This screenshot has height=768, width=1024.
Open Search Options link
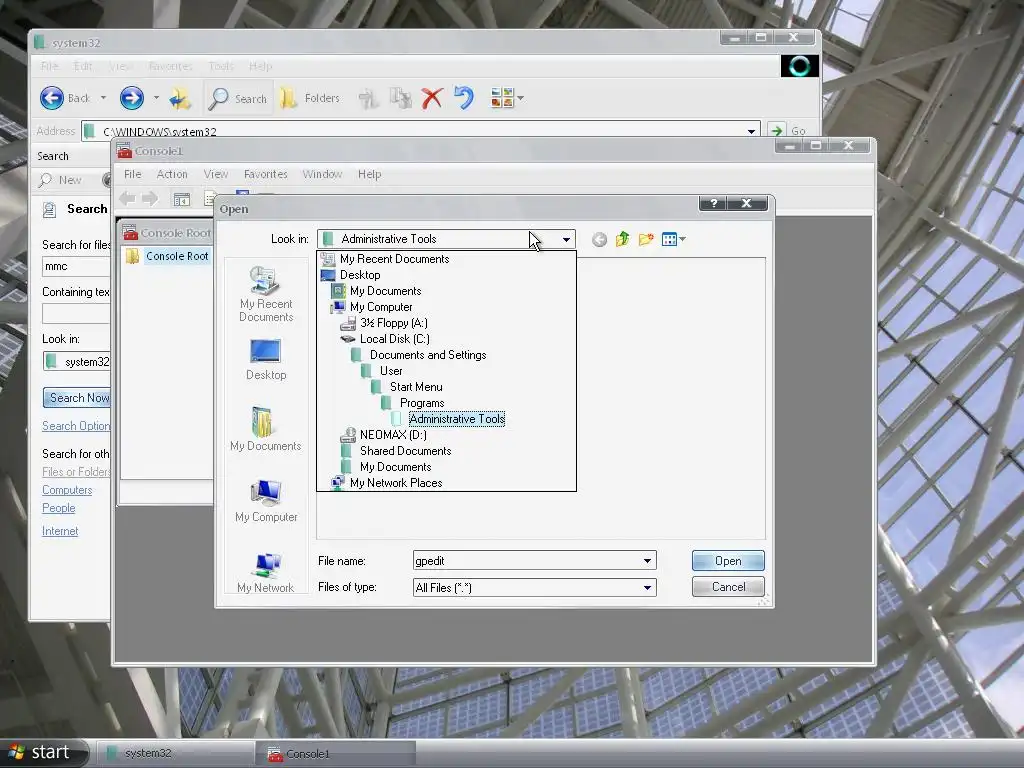(x=76, y=426)
